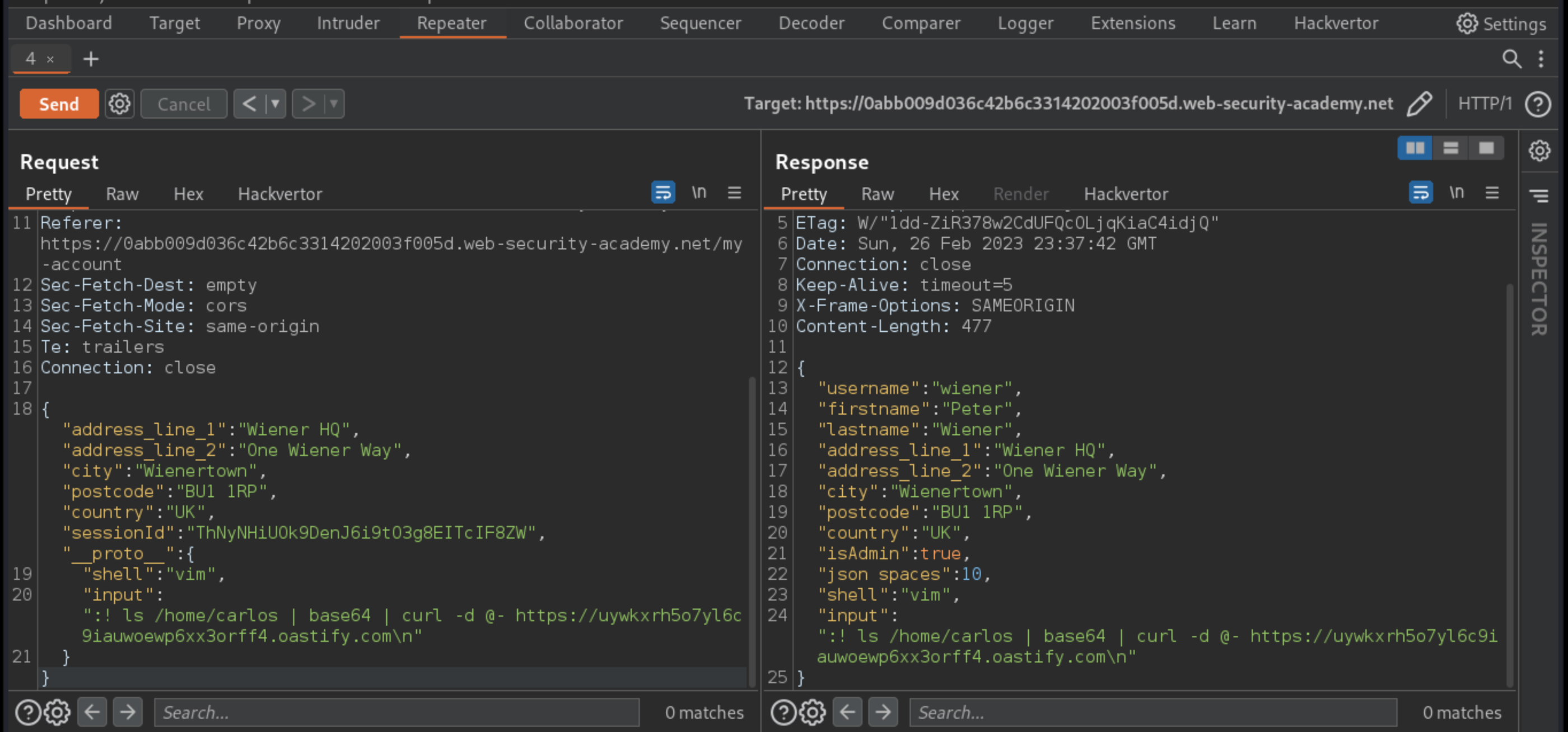Open the Comparer tab
The width and height of the screenshot is (1568, 732).
click(x=921, y=23)
